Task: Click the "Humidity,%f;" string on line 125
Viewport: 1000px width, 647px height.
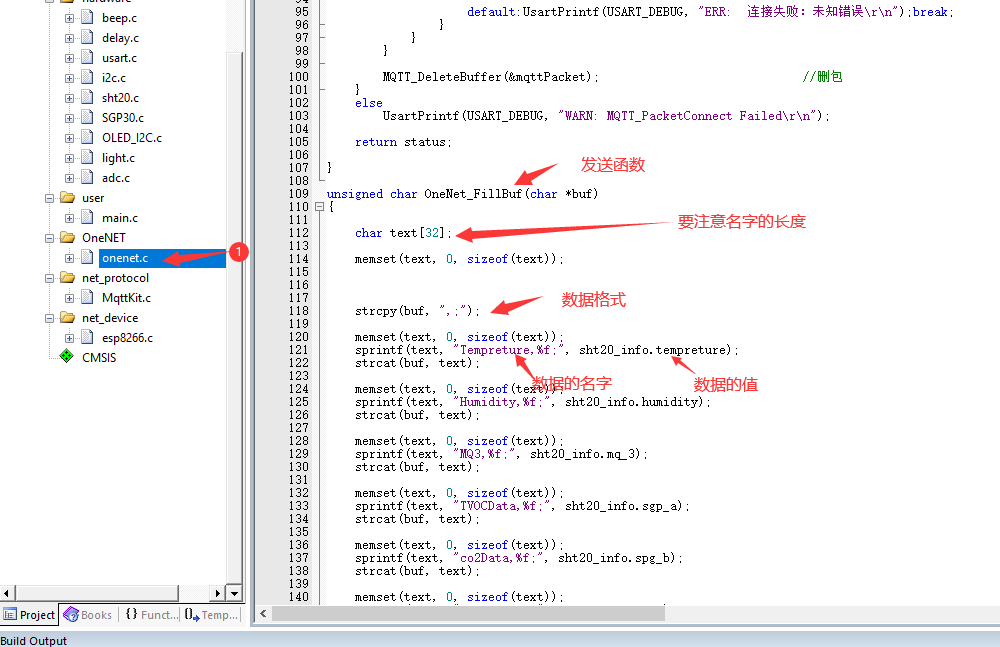Action: point(504,402)
